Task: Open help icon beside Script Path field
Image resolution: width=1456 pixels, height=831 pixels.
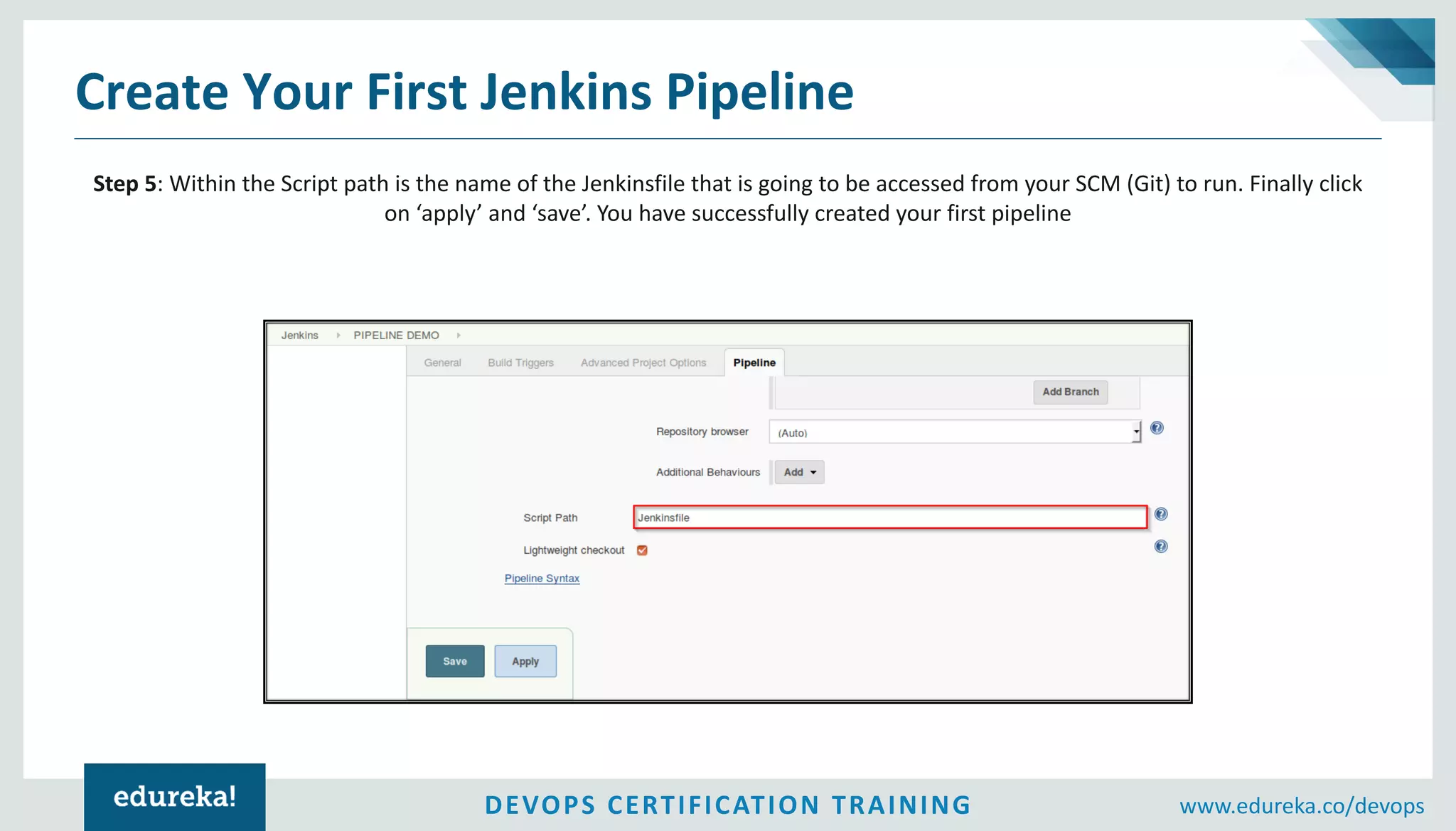Action: [1161, 514]
